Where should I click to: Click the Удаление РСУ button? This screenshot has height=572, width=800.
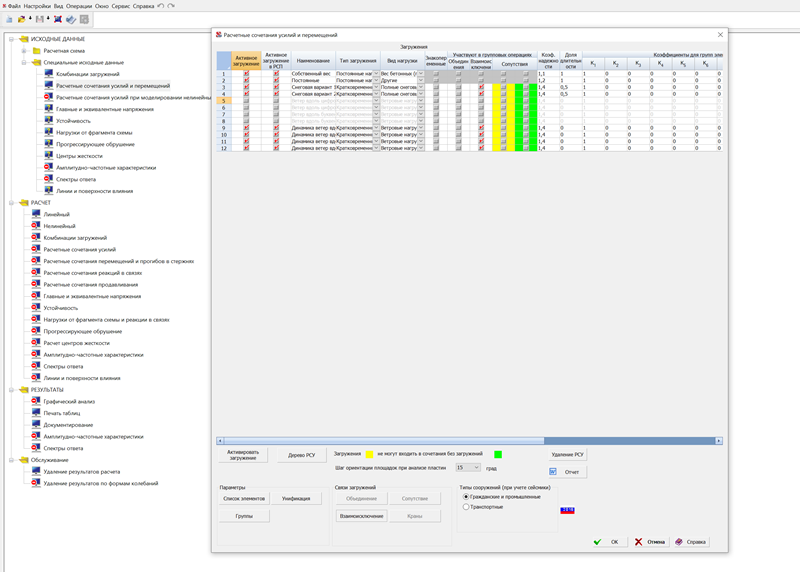(567, 454)
